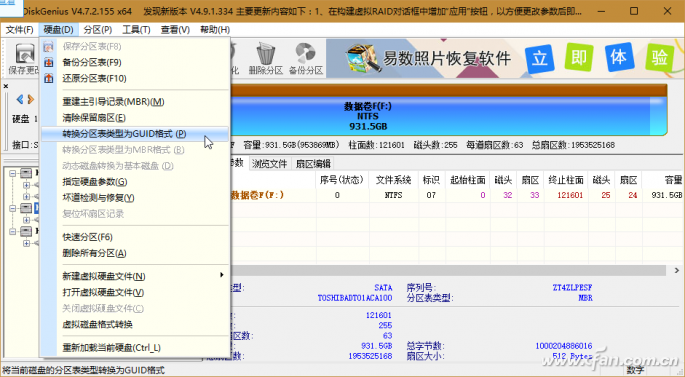
Task: Expand second disk's child partition node
Action: coord(26,220)
